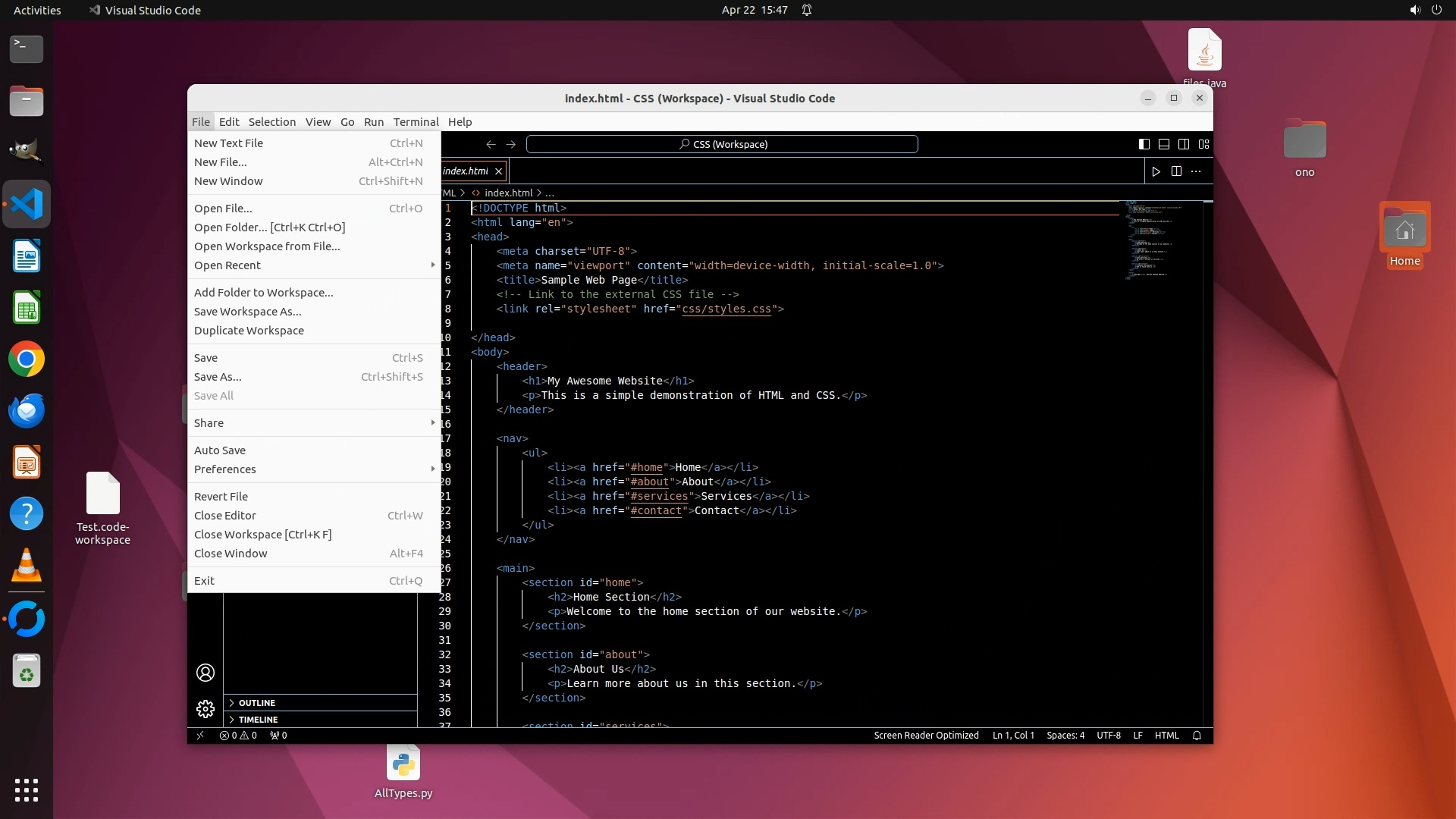Click the HTML language mode in the status bar

click(1166, 736)
